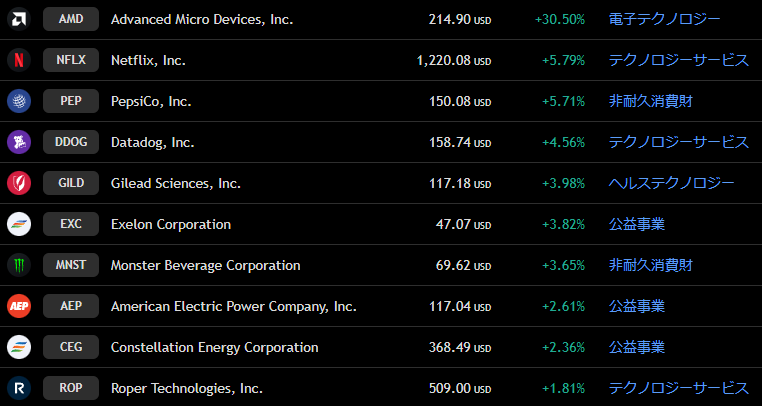Open the 電子テクノロジー sector link
The image size is (762, 406).
coord(665,19)
